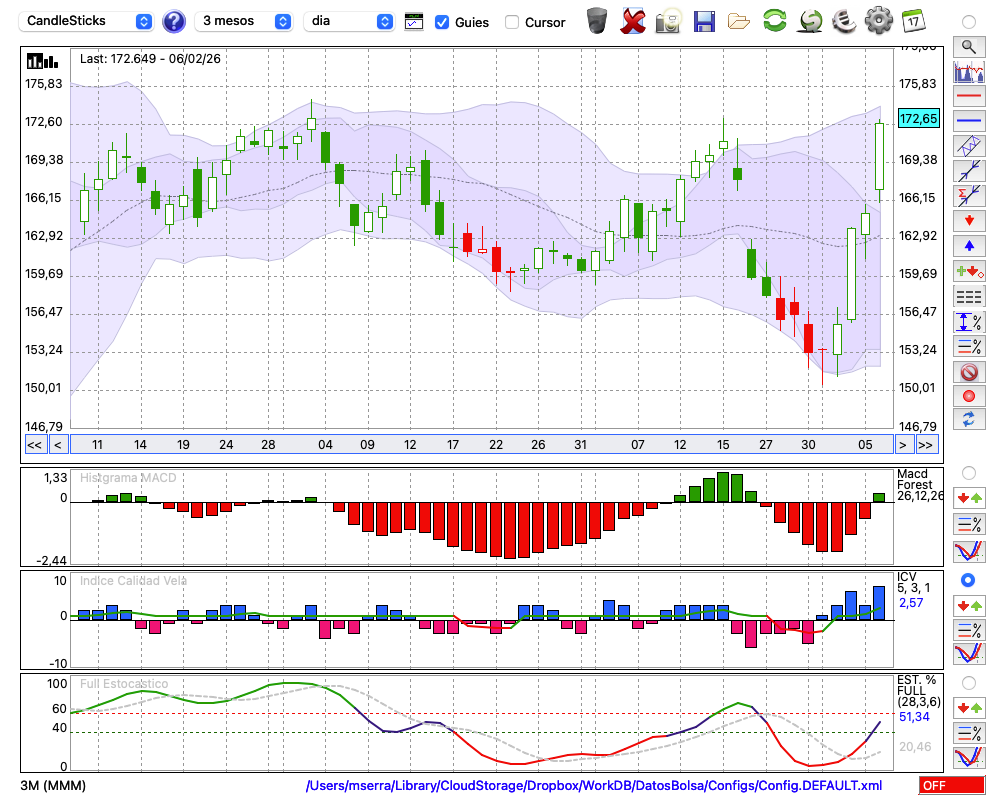Viewport: 1000px width, 800px height.
Task: Select the red horizontal line tool
Action: pyautogui.click(x=968, y=97)
